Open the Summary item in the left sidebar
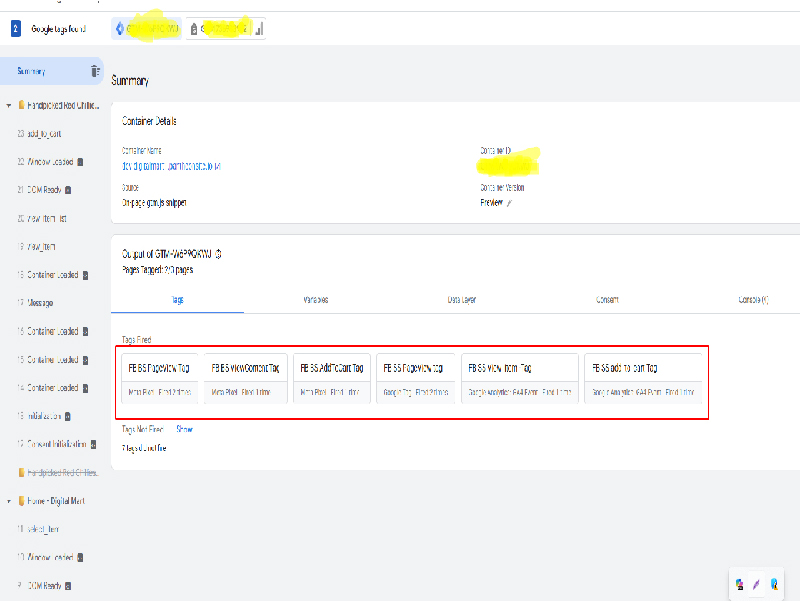Image resolution: width=800 pixels, height=601 pixels. pos(51,71)
